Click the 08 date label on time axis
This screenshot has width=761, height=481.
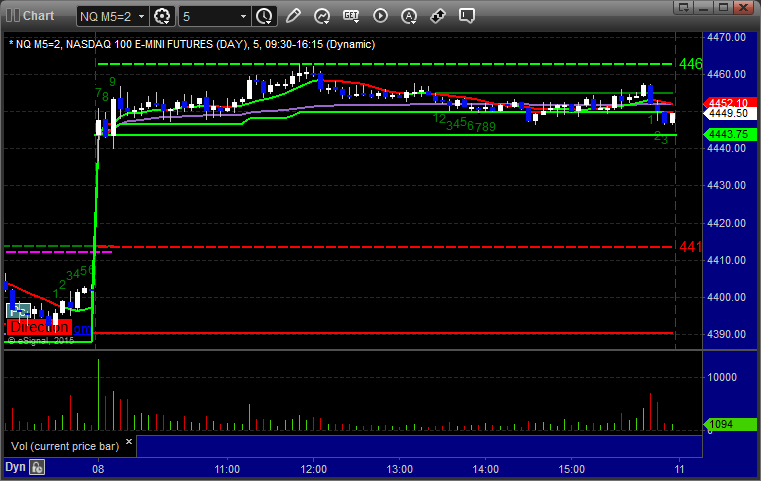coord(99,469)
